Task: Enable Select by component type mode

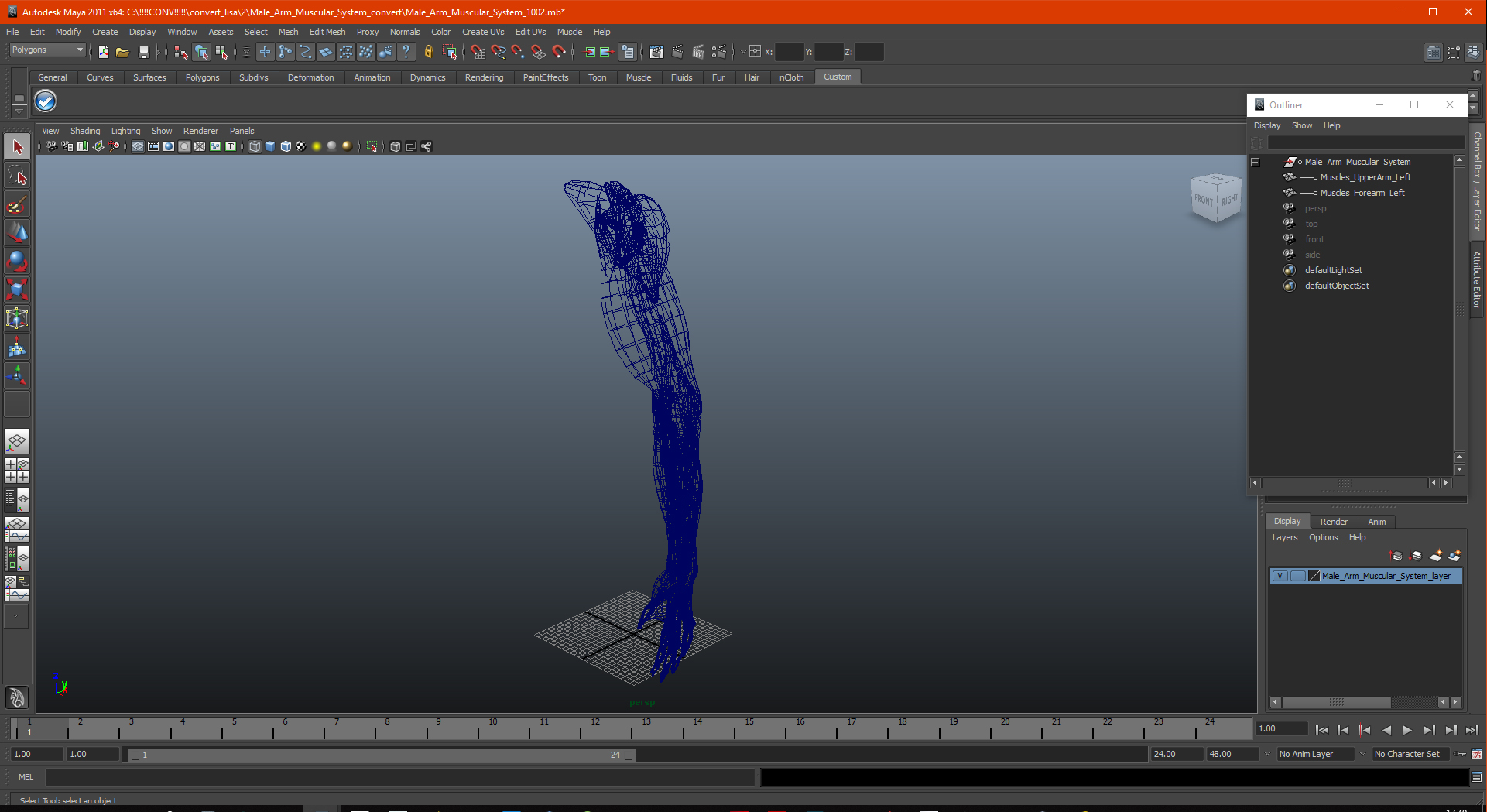Action: 222,52
